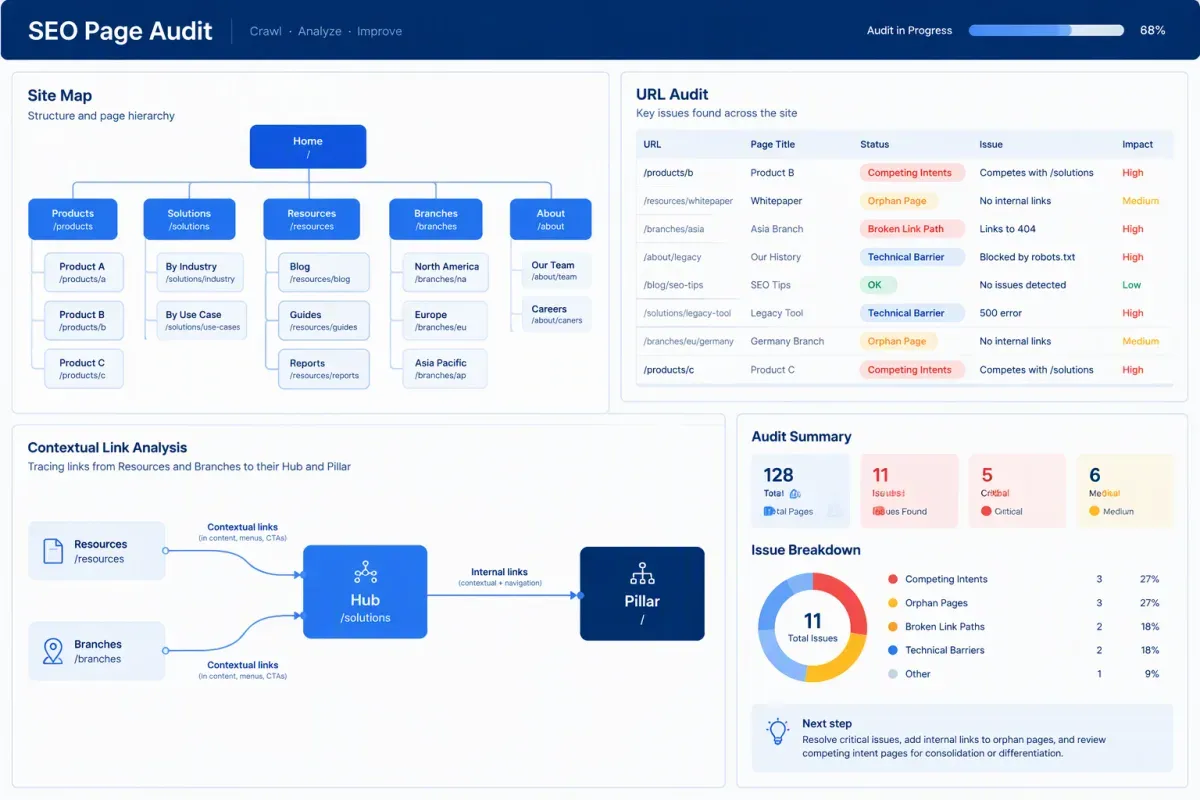1200x800 pixels.
Task: Click the Next step lightbulb icon
Action: [x=777, y=731]
